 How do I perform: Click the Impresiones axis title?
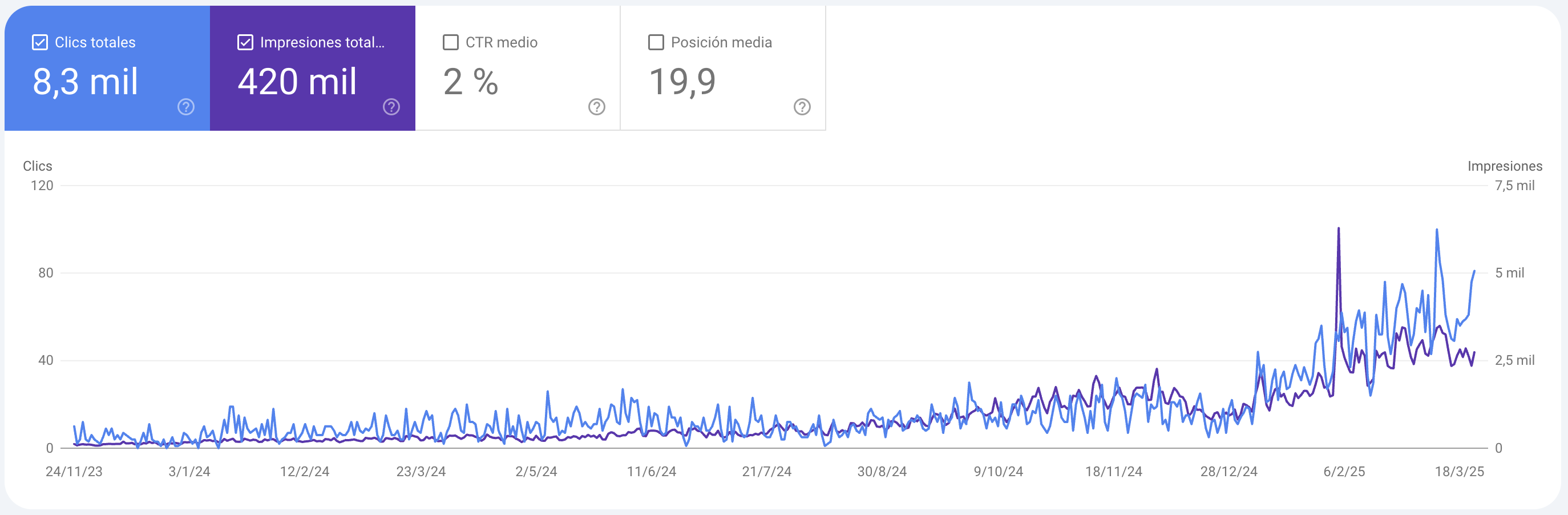coord(1504,166)
